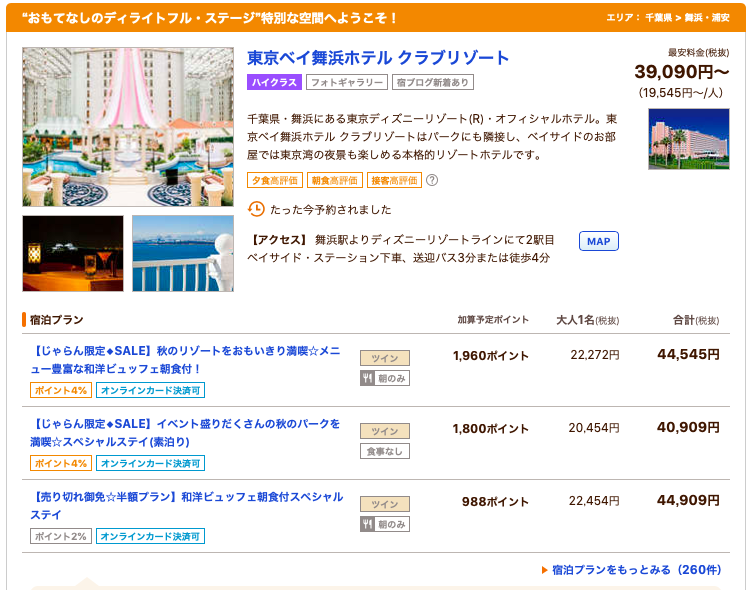Screen dimensions: 748x590
Task: Click the 988ポイント value
Action: [x=495, y=502]
